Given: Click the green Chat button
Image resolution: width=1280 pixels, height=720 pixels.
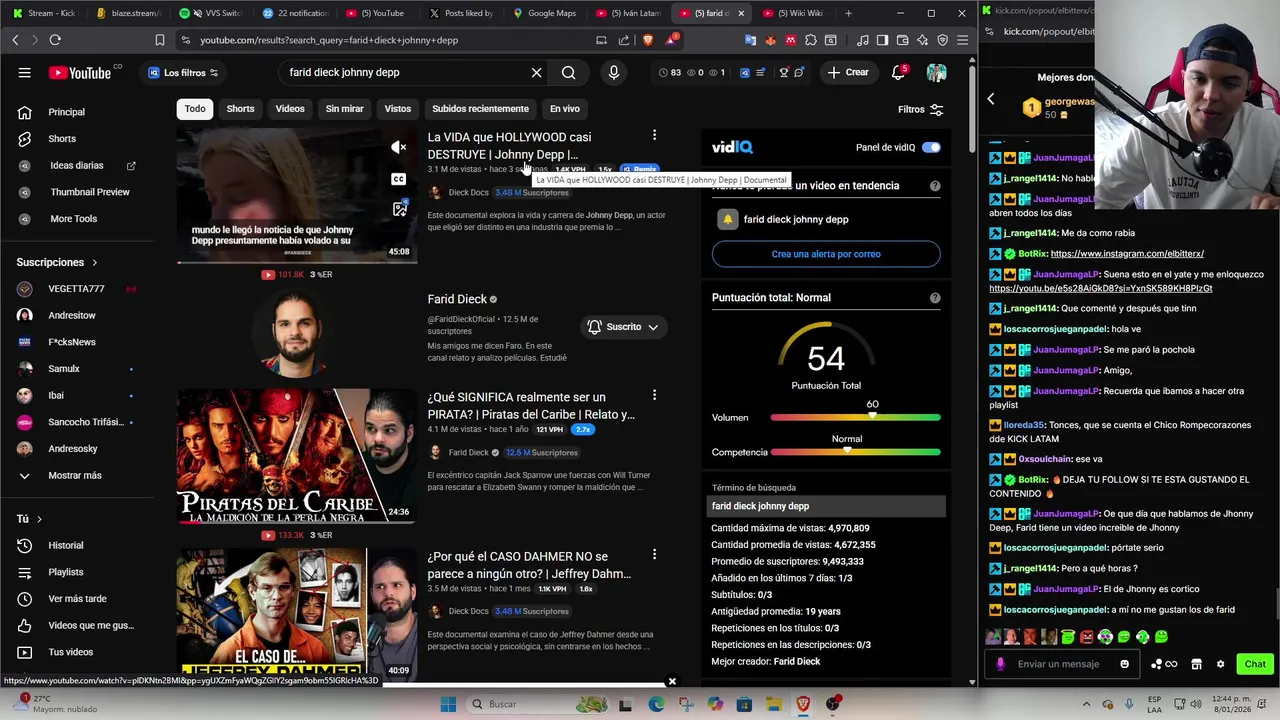Looking at the screenshot, I should tap(1255, 664).
